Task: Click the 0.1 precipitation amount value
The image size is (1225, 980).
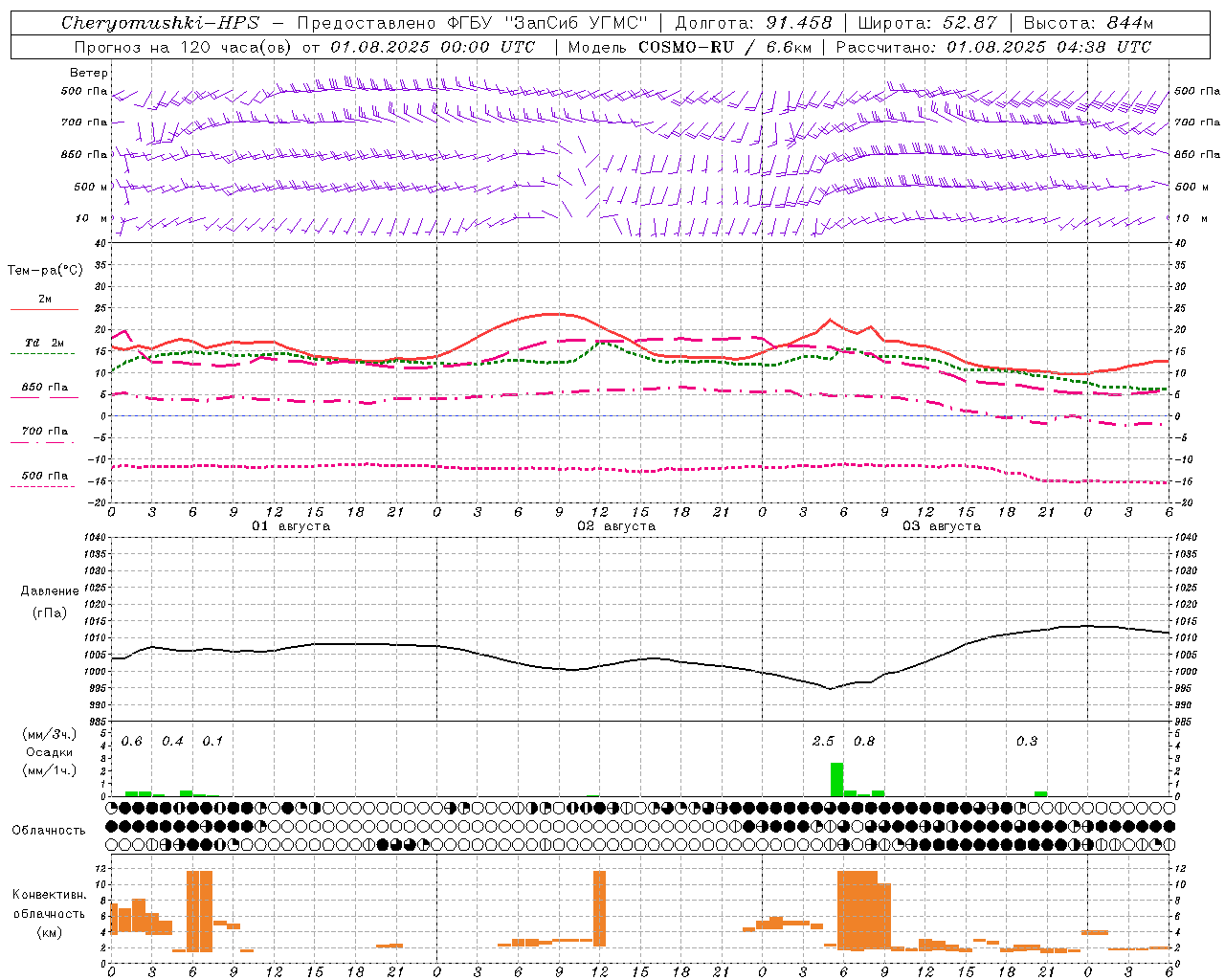Action: [x=212, y=742]
